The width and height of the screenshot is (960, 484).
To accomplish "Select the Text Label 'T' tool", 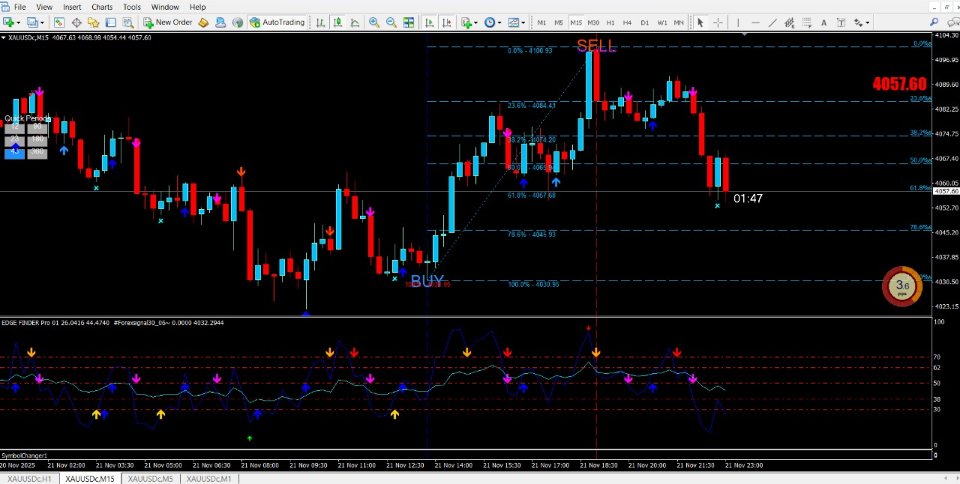I will coord(842,23).
